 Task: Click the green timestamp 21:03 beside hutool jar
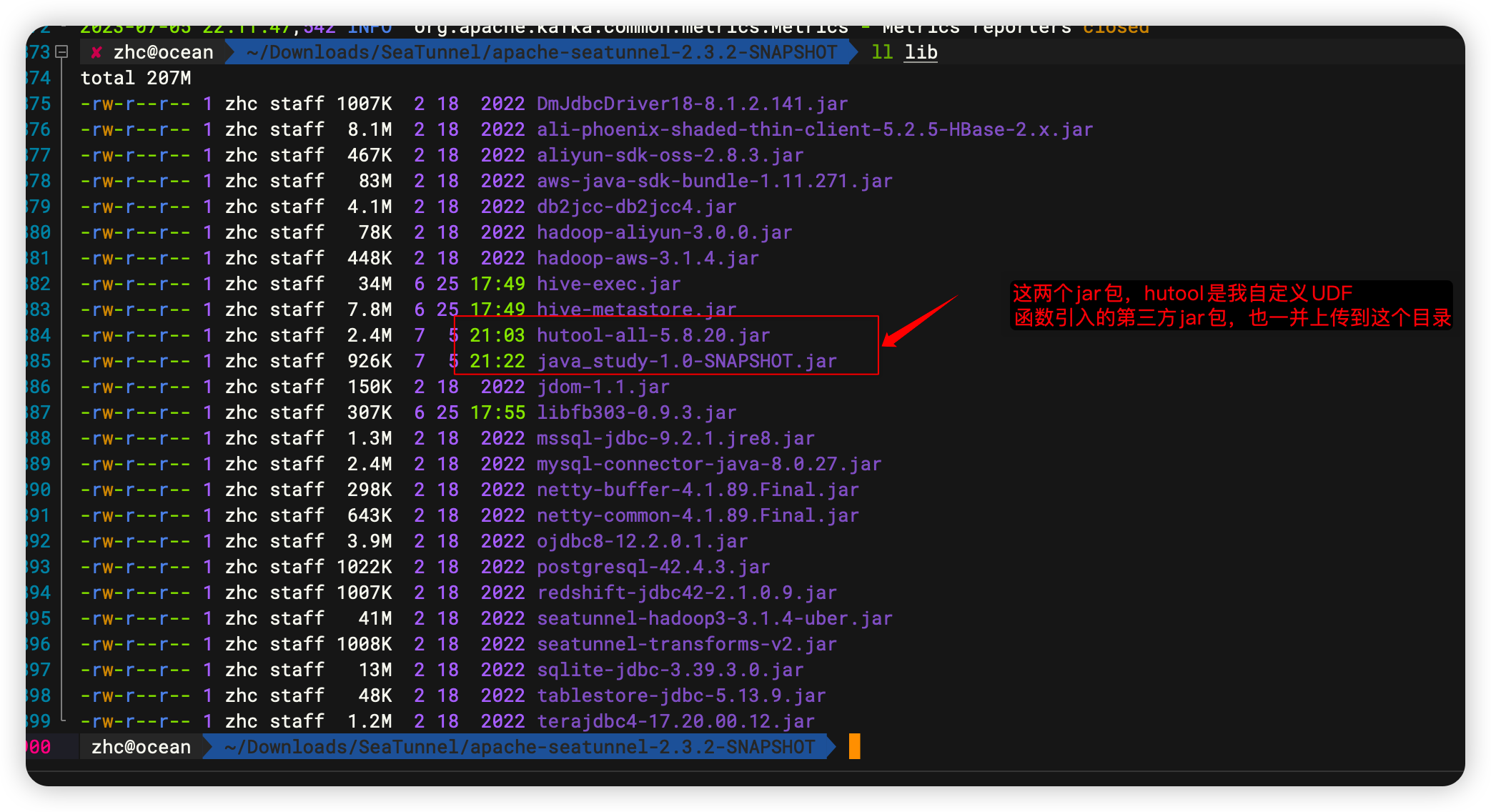[x=497, y=335]
